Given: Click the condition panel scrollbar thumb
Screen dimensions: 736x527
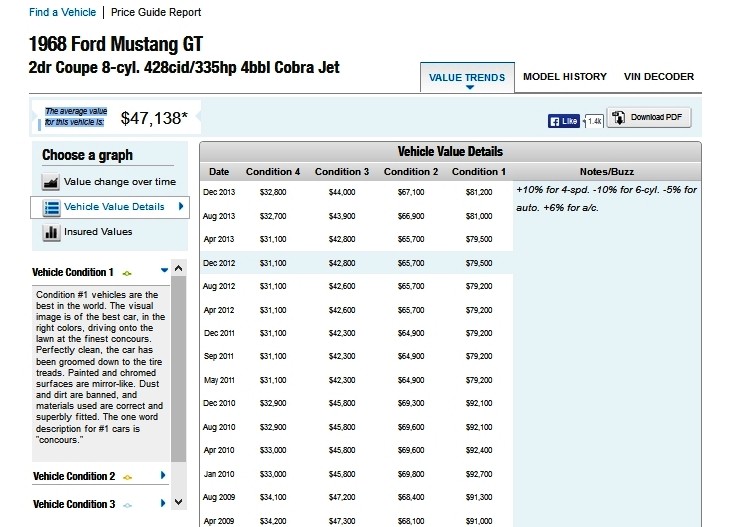Looking at the screenshot, I should 178,369.
